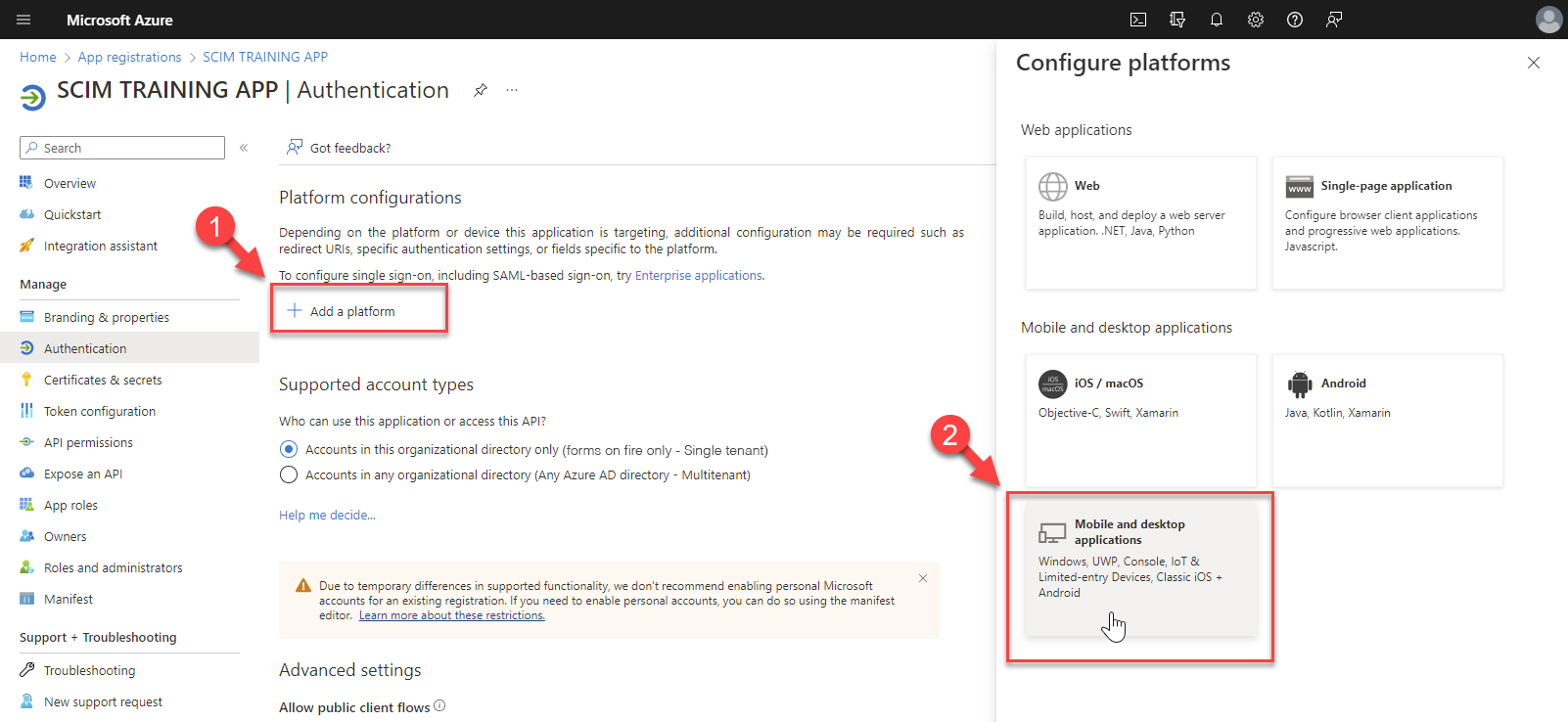The image size is (1568, 722).
Task: Select Multitenant accounts radio button
Action: coord(289,474)
